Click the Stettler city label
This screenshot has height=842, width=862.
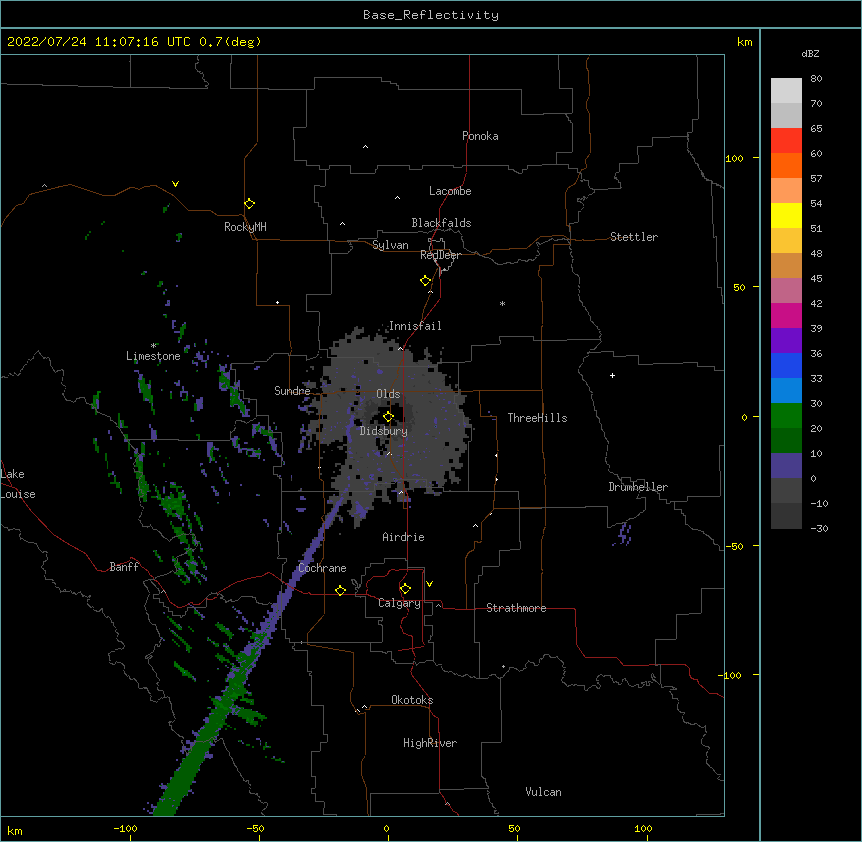tap(634, 237)
